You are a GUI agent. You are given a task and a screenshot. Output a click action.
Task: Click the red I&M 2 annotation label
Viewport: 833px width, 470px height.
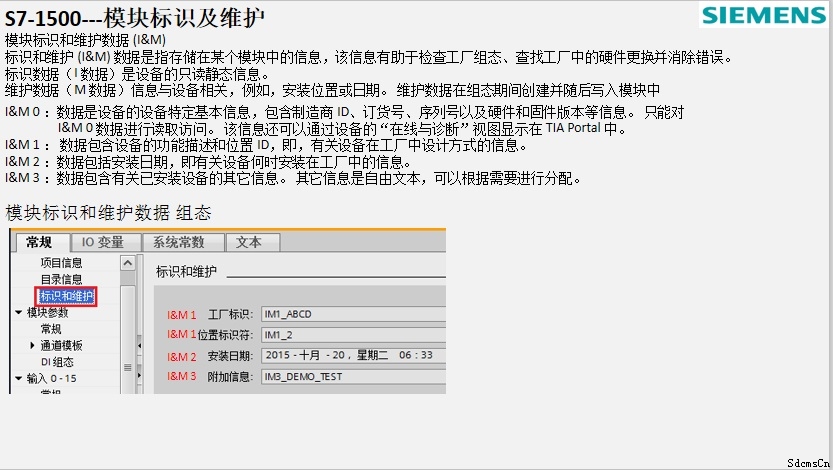[x=182, y=356]
